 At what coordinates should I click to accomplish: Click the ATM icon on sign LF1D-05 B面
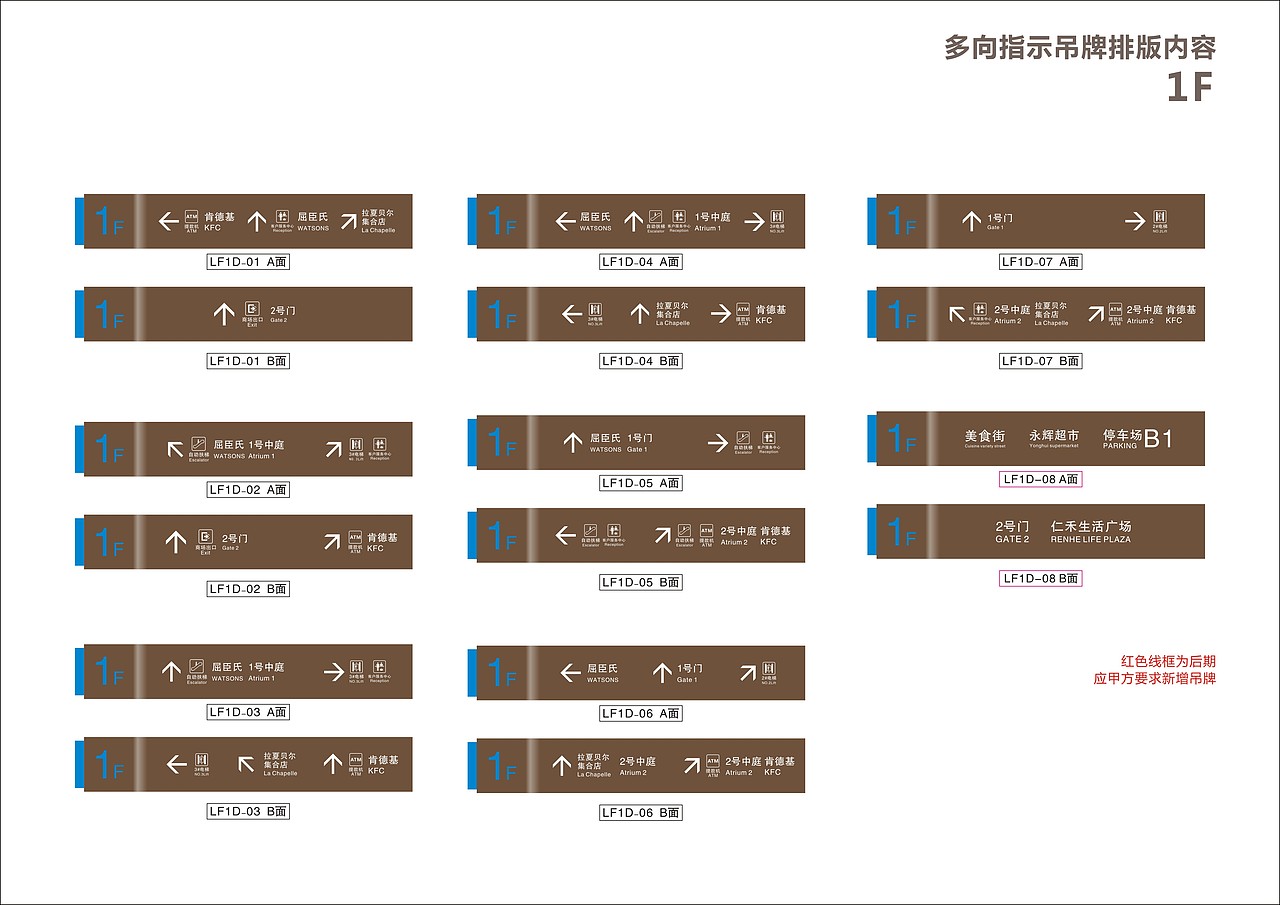[707, 531]
